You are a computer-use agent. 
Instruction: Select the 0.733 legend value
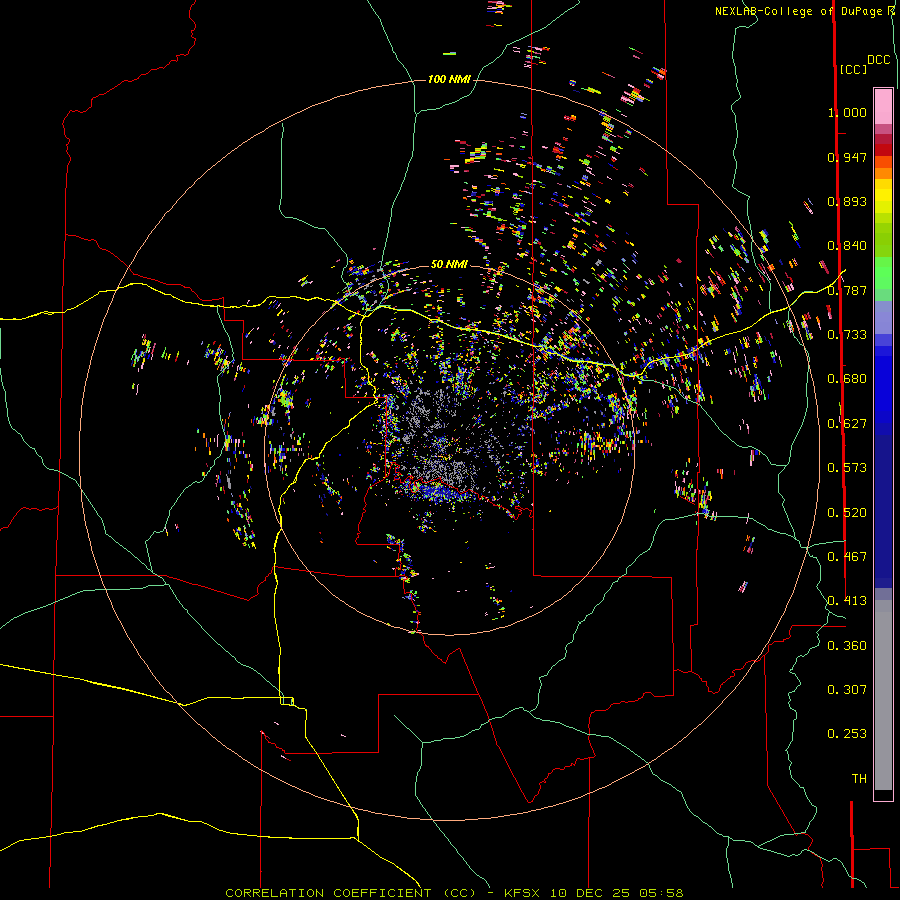[847, 335]
